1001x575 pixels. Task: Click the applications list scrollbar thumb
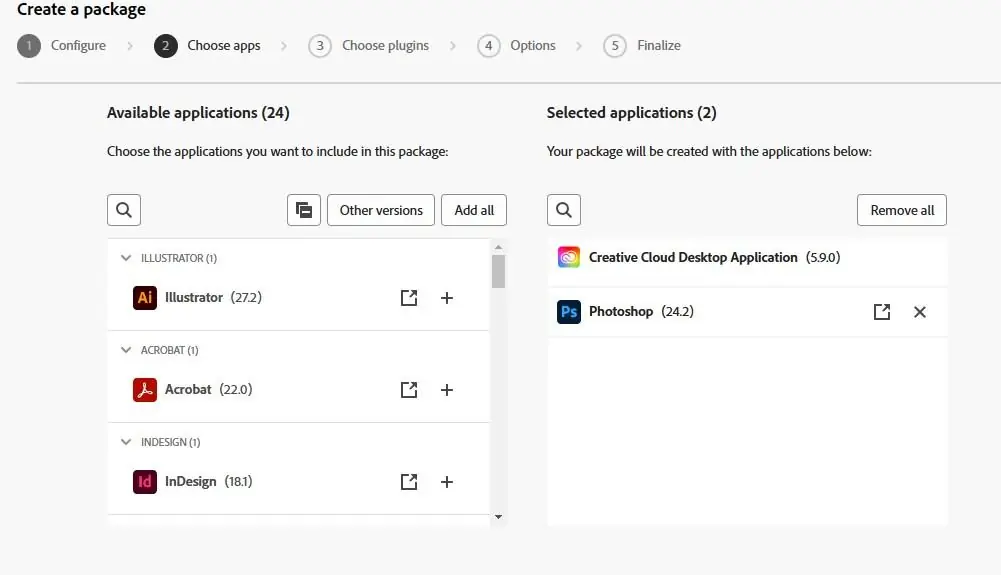click(x=499, y=272)
